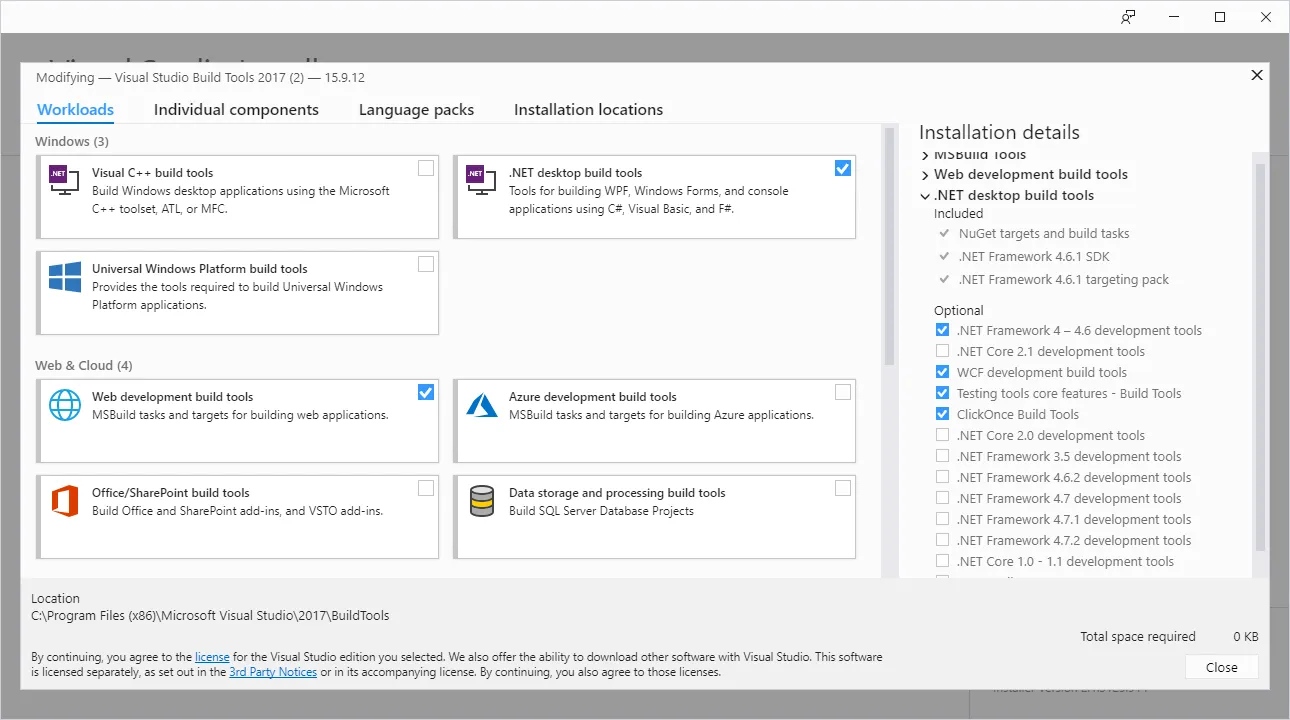Viewport: 1290px width, 720px height.
Task: Check .NET Core 2.1 development tools option
Action: click(x=942, y=351)
